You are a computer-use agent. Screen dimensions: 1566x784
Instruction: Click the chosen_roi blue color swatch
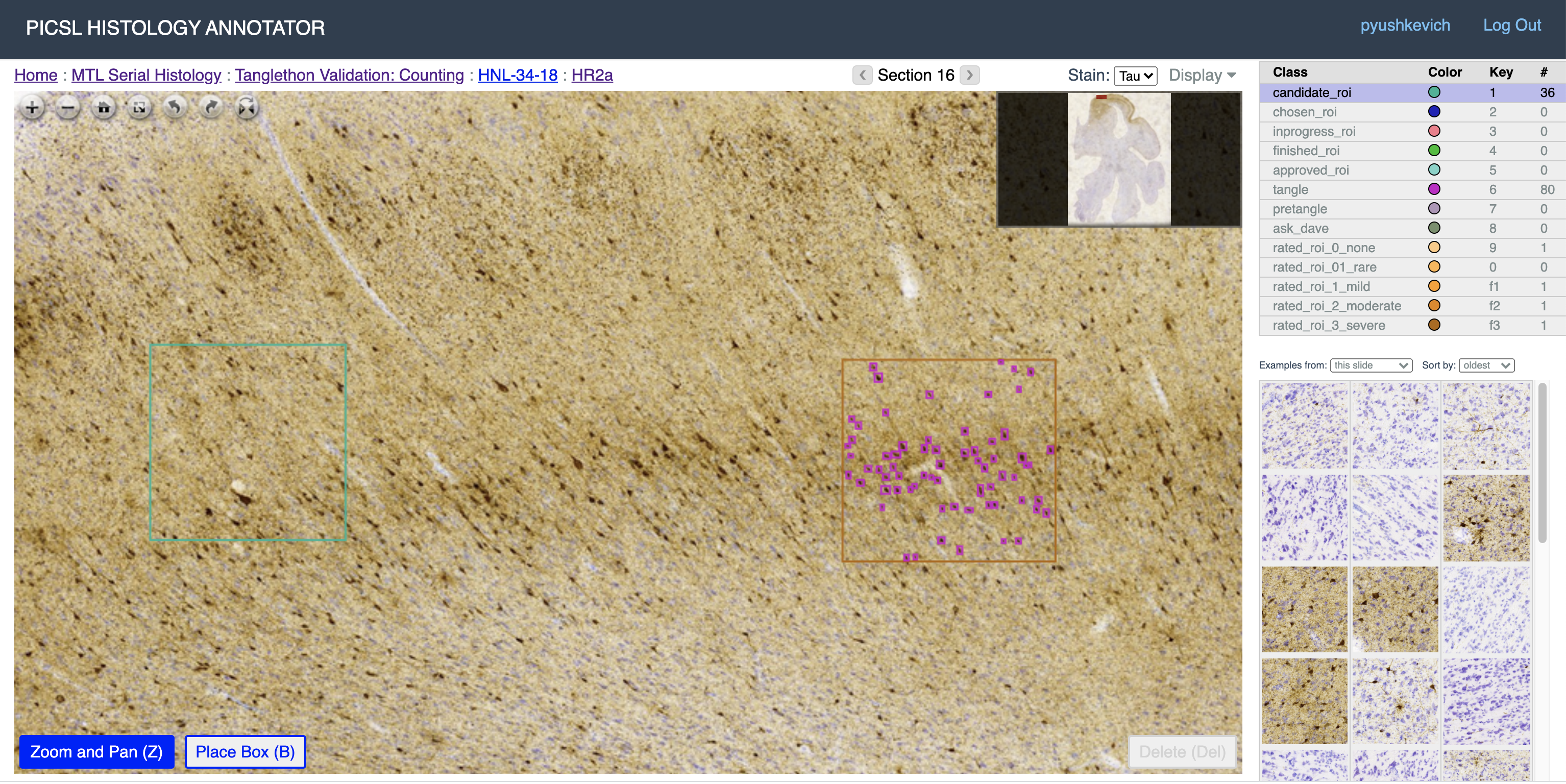coord(1434,112)
